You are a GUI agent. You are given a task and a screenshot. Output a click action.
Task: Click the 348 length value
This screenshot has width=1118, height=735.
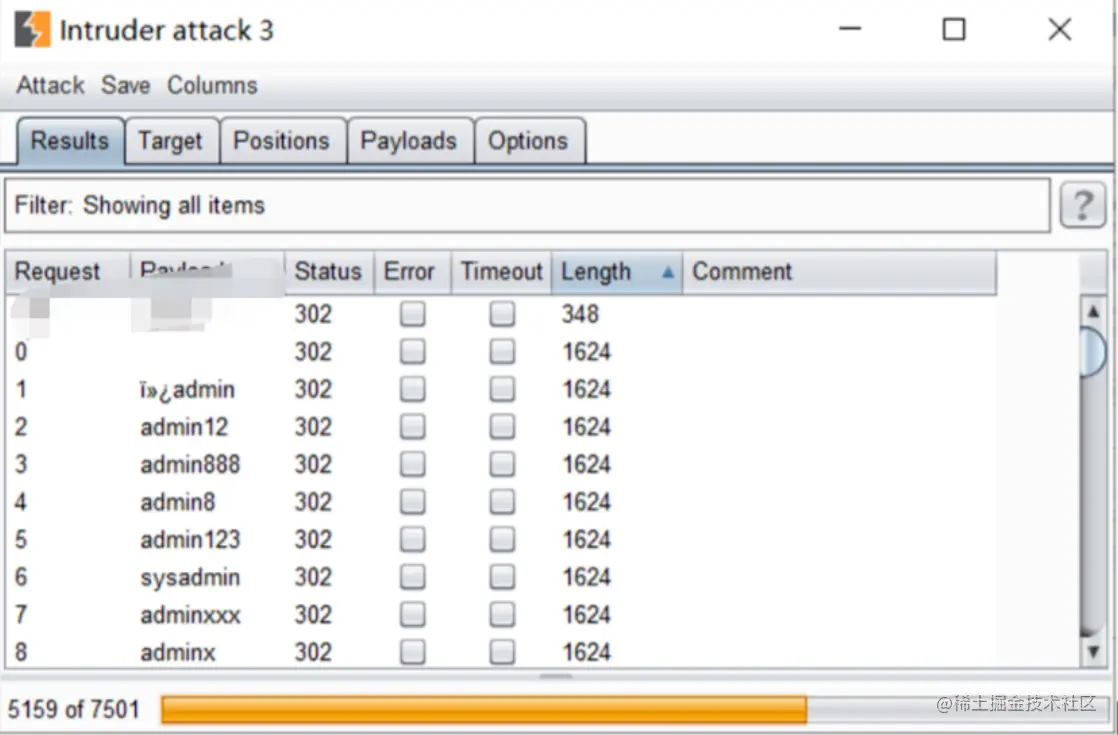580,314
